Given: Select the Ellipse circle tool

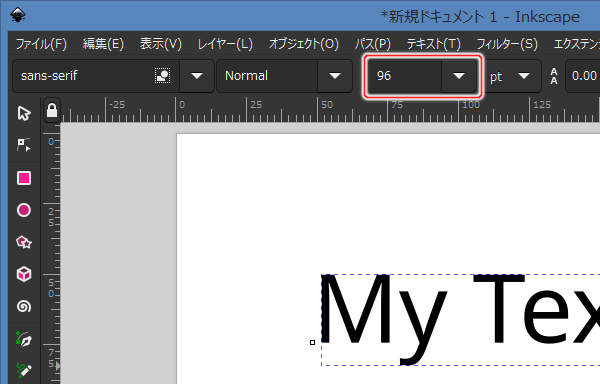Looking at the screenshot, I should (x=24, y=210).
